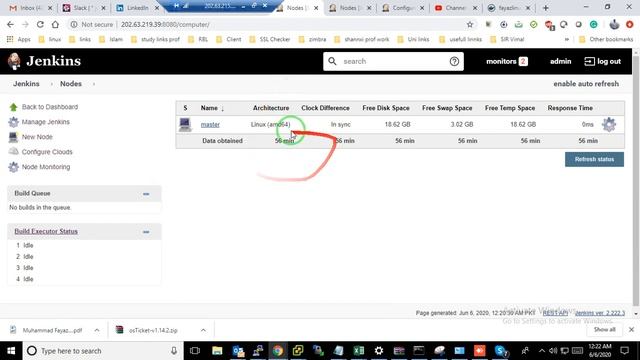This screenshot has width=640, height=360.
Task: Expand the Jenkins breadcrumb arrow
Action: [51, 84]
